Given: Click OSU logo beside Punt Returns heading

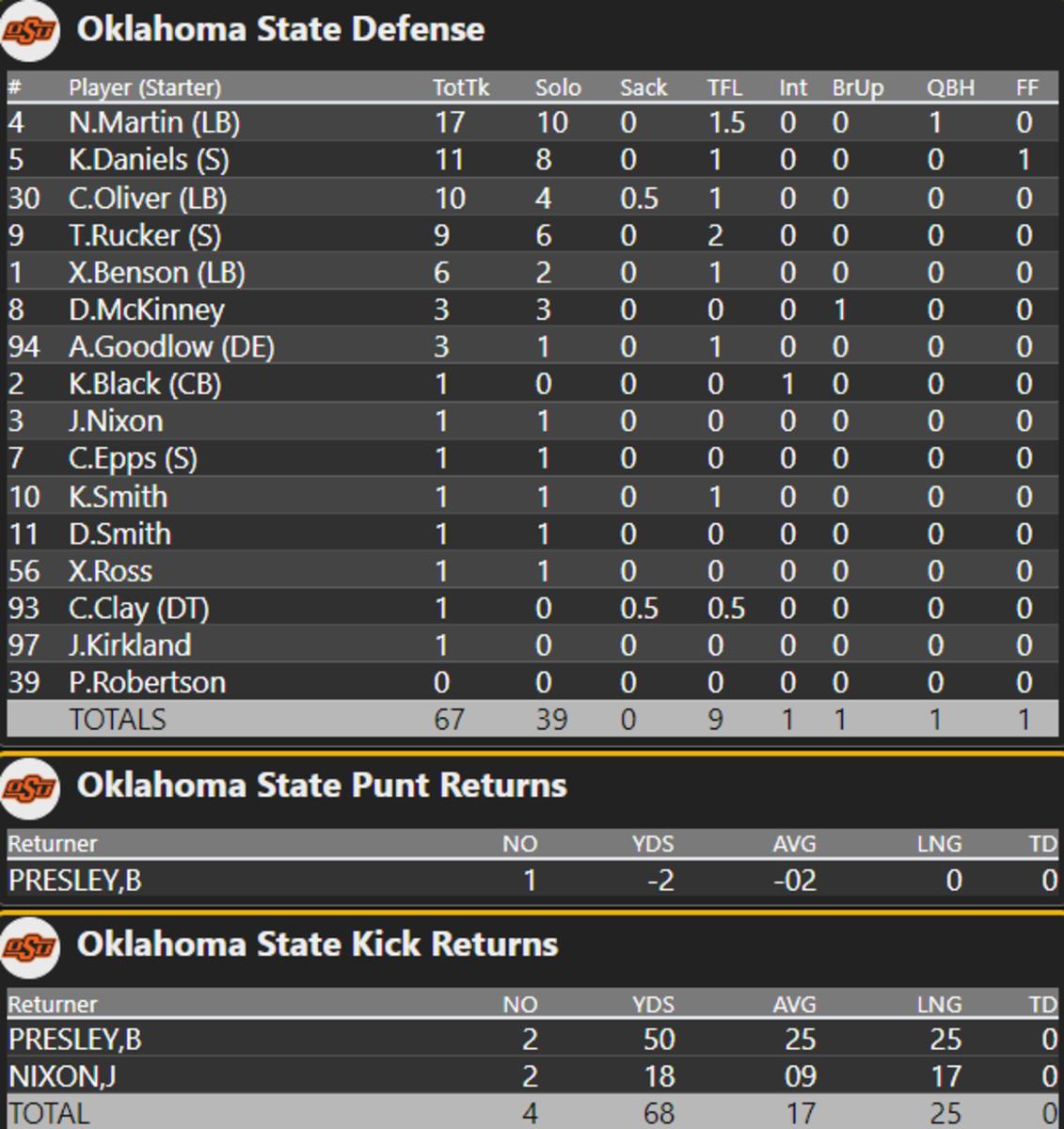Looking at the screenshot, I should pyautogui.click(x=29, y=787).
